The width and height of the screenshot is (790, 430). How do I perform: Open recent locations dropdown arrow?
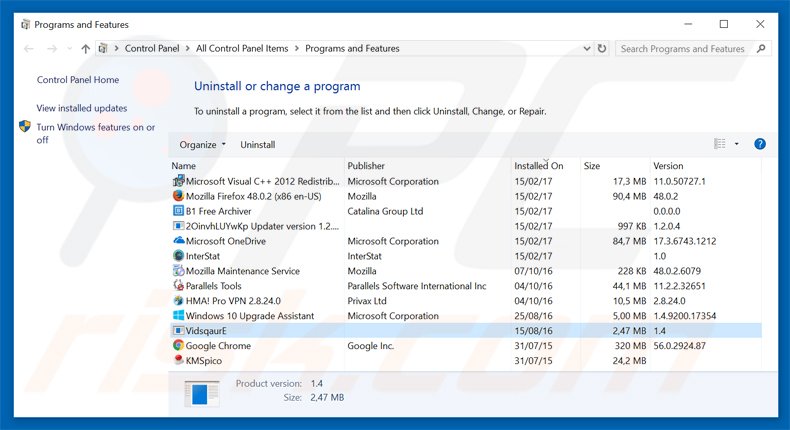[x=69, y=49]
